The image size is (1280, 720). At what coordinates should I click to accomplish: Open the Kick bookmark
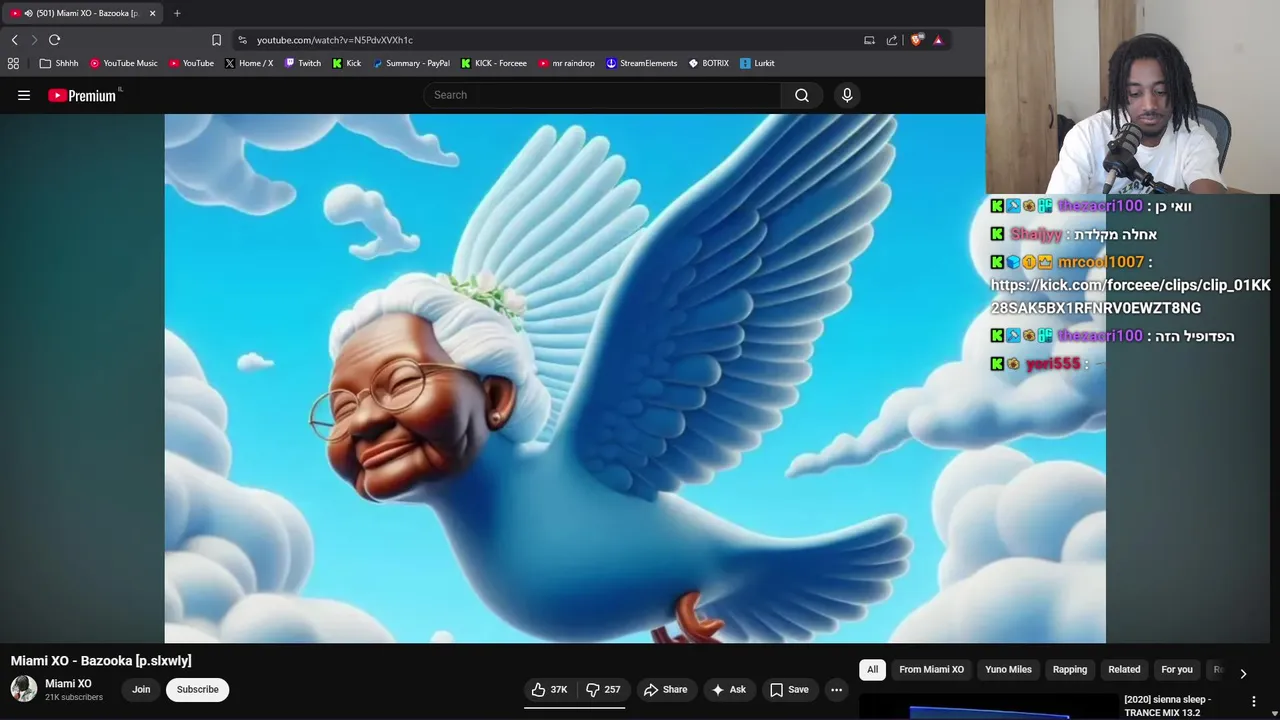[347, 63]
